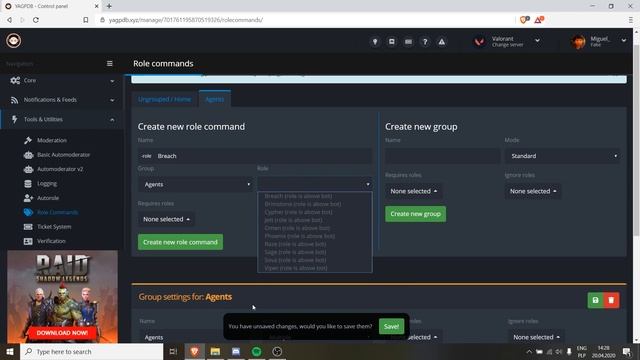Screen dimensions: 640x360
Task: Click the rectangle card icon in top bar
Action: 408,42
